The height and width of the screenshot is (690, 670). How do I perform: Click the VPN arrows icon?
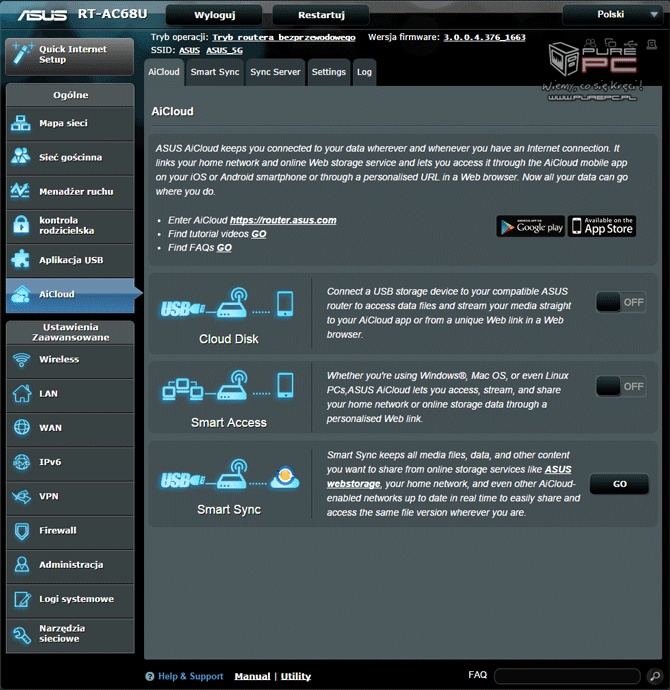coord(22,496)
